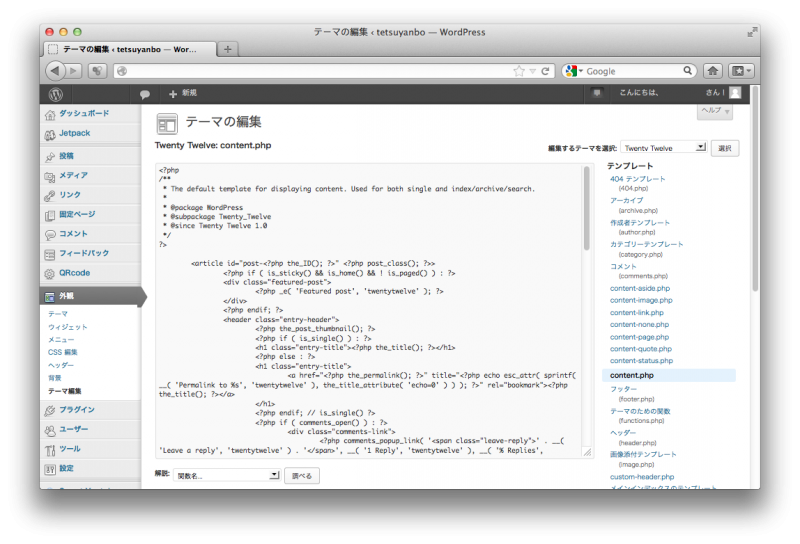The width and height of the screenshot is (800, 544).
Task: Open メニュー submenu link
Action: pyautogui.click(x=61, y=340)
